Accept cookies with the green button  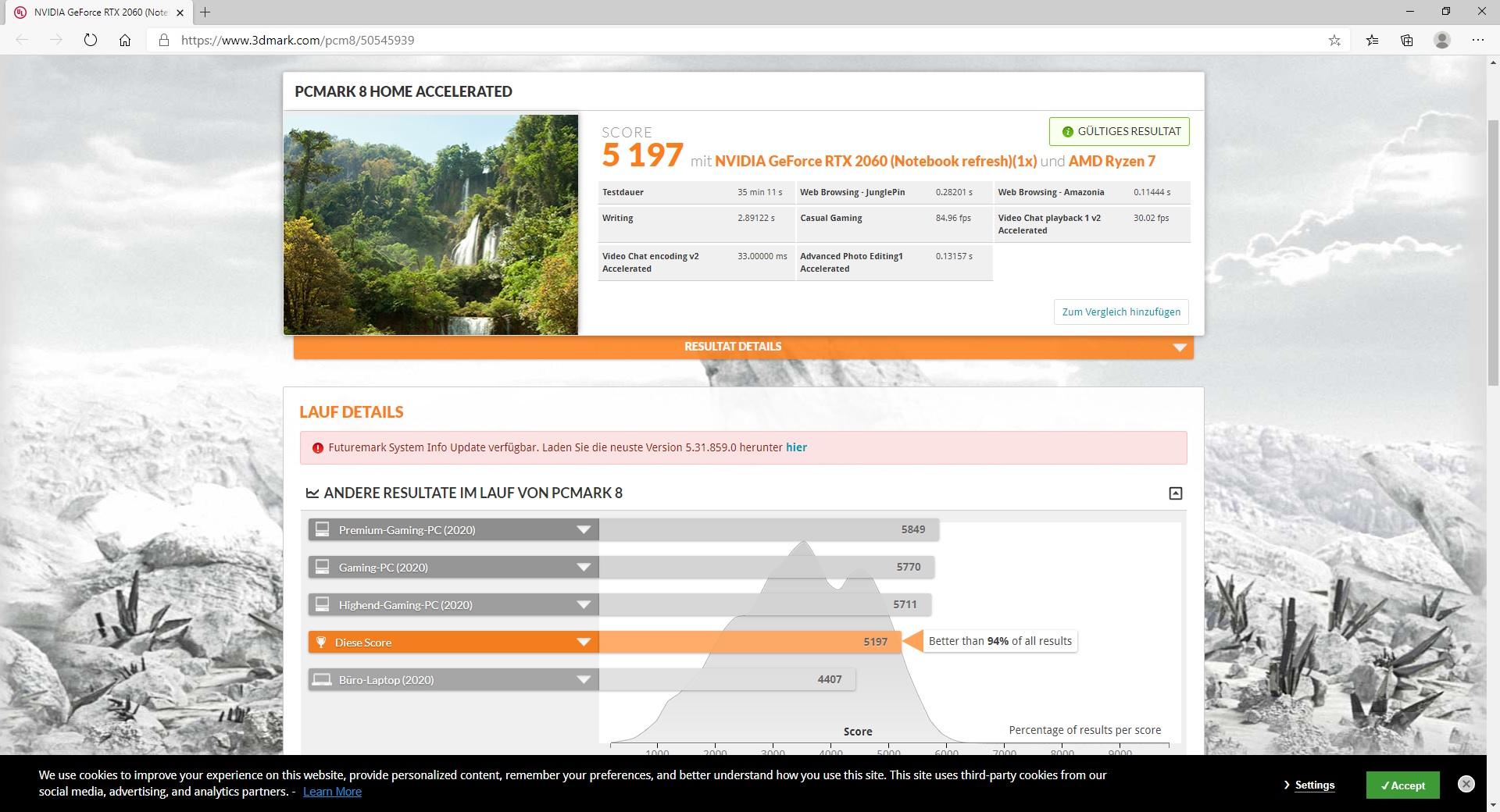[1402, 785]
